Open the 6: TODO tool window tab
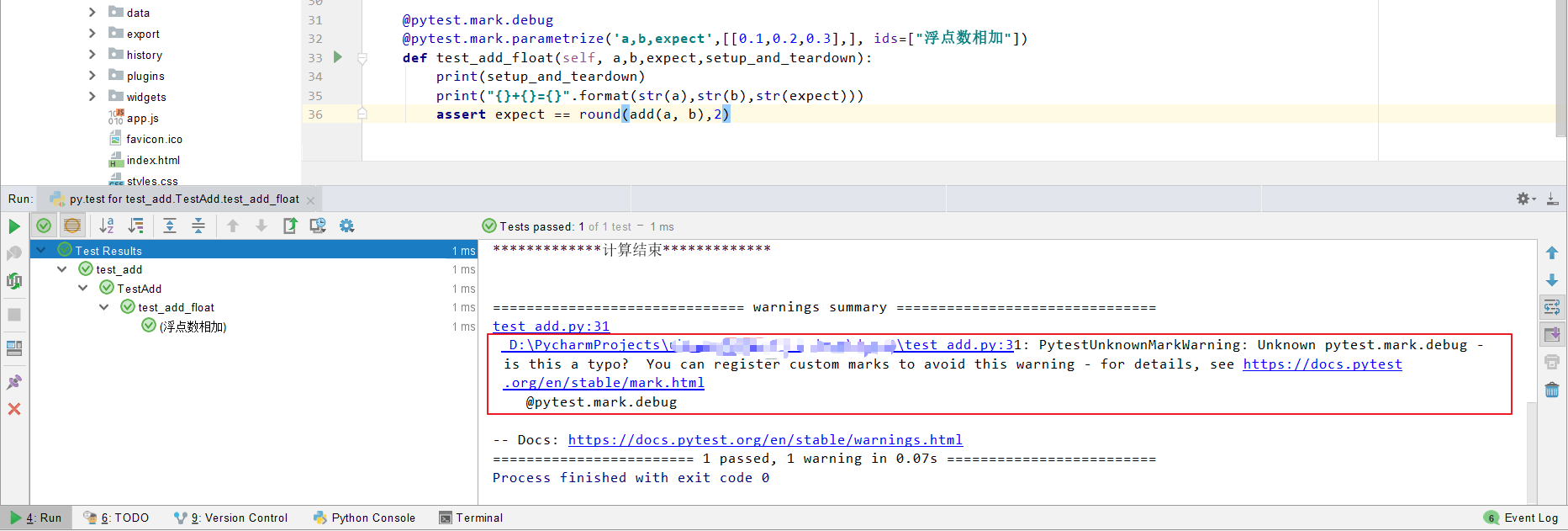This screenshot has width=1568, height=531. tap(116, 518)
